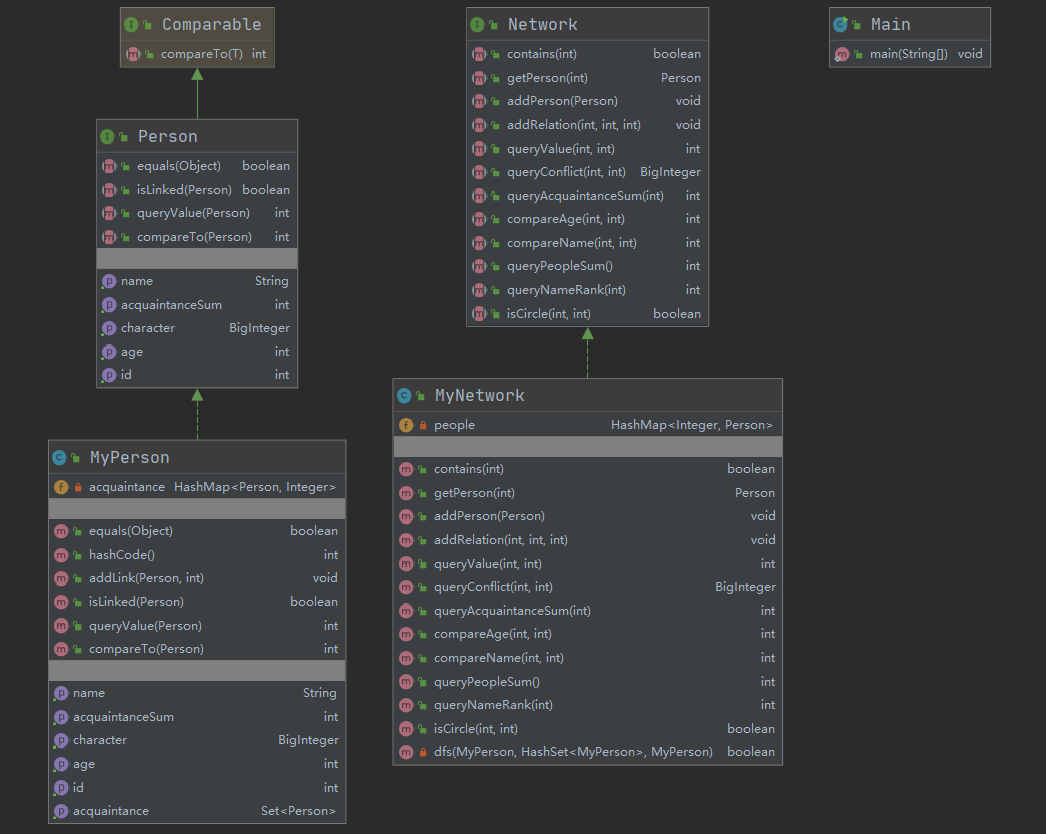The height and width of the screenshot is (834, 1046).
Task: Click the interface icon beside Network title
Action: pyautogui.click(x=478, y=25)
